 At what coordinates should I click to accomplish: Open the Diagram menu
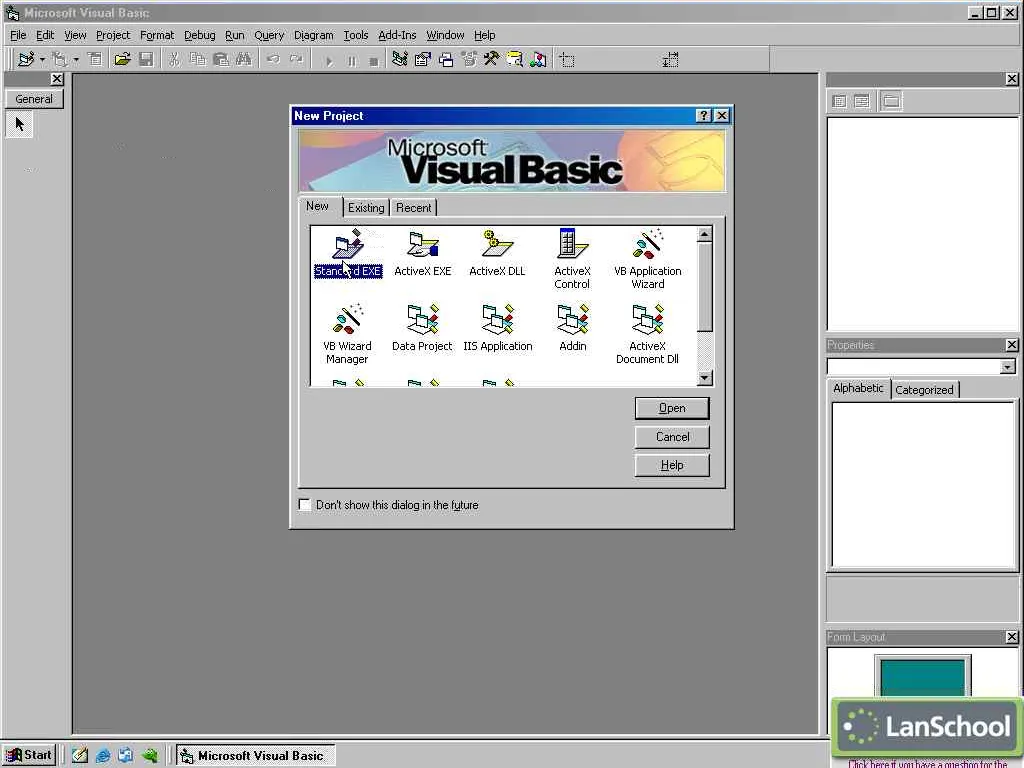(313, 35)
